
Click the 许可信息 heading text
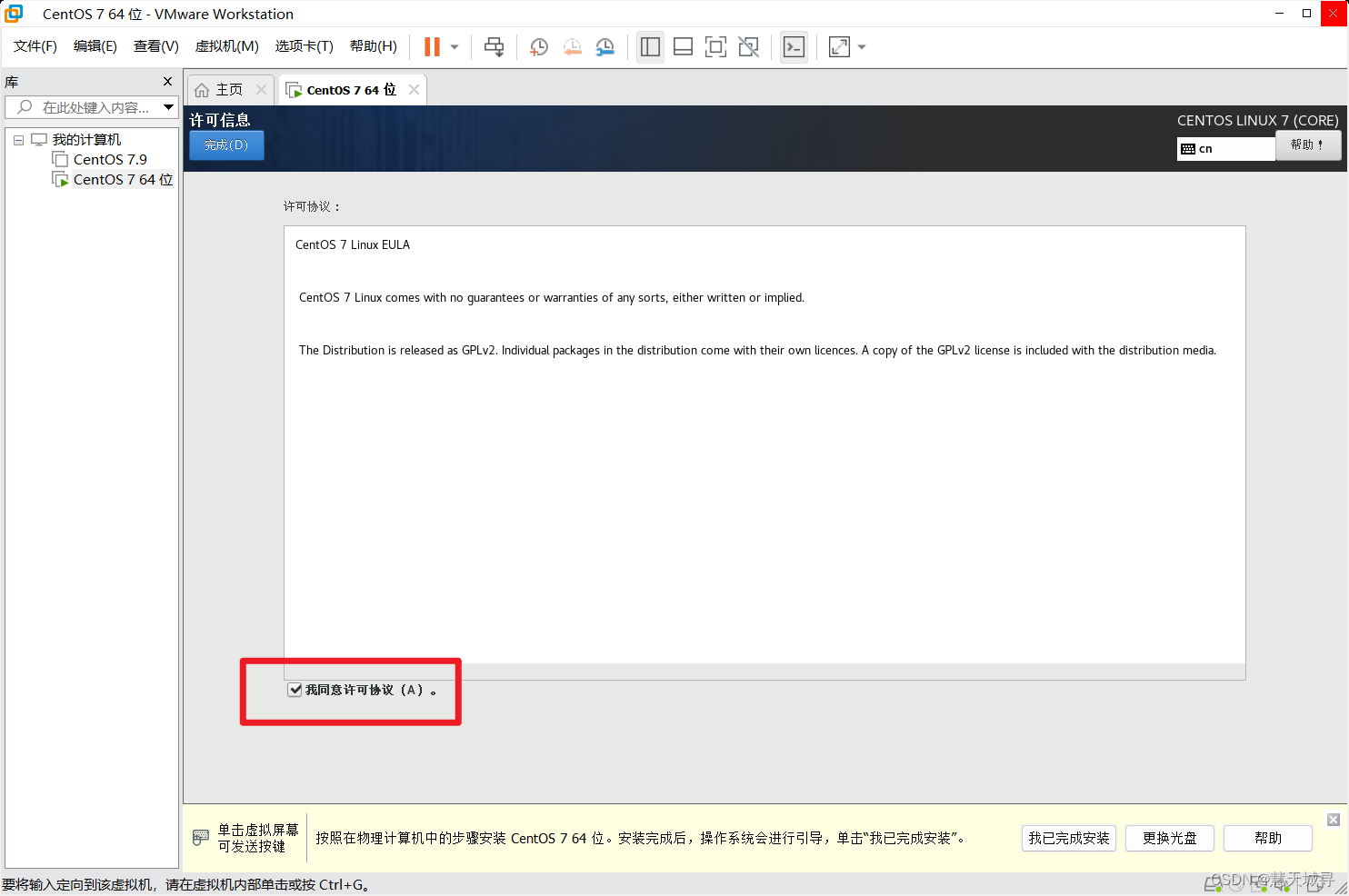click(220, 120)
